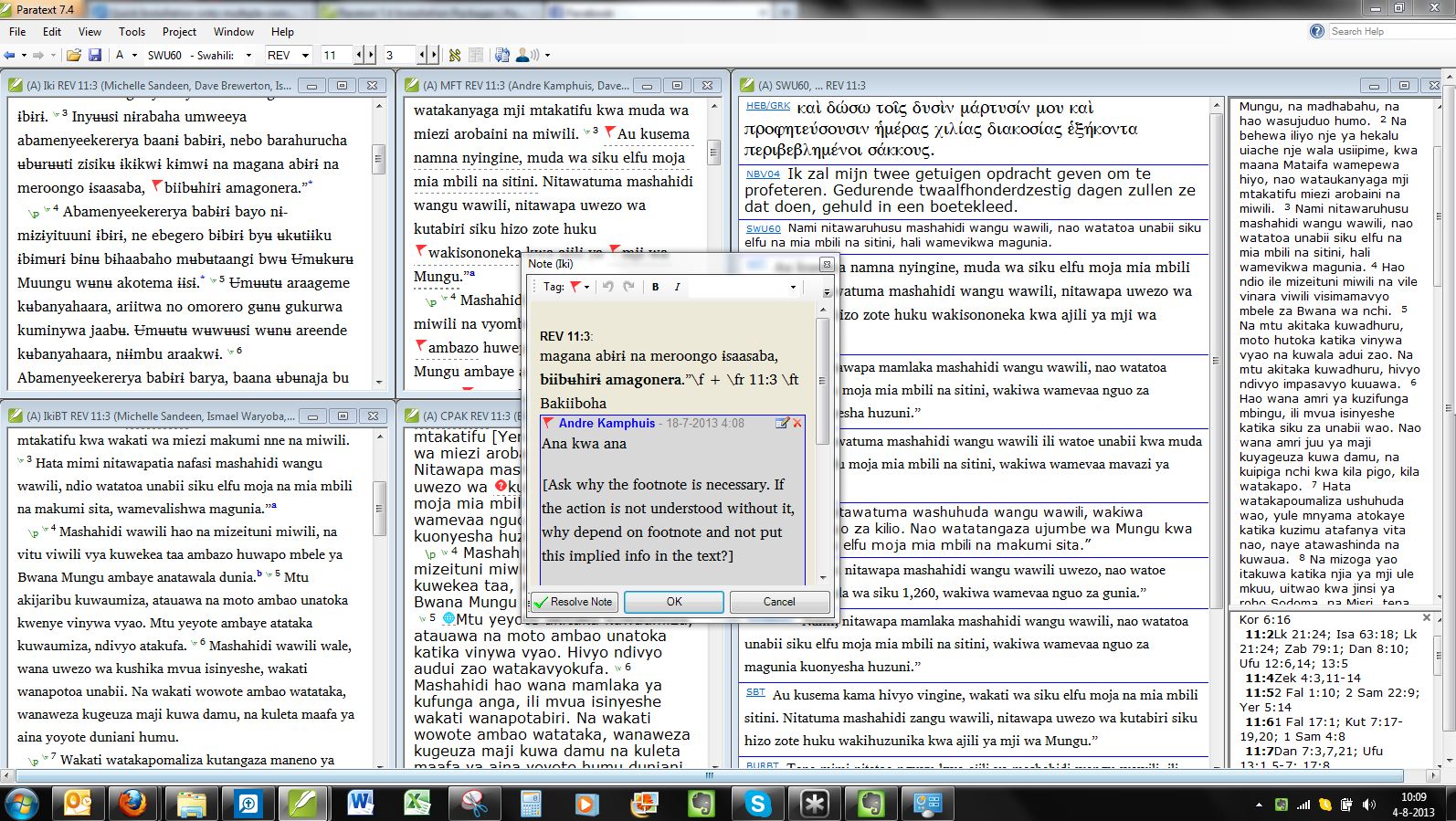Click the NBV04 link in the SWU60 panel
Image resolution: width=1456 pixels, height=821 pixels.
pos(763,174)
